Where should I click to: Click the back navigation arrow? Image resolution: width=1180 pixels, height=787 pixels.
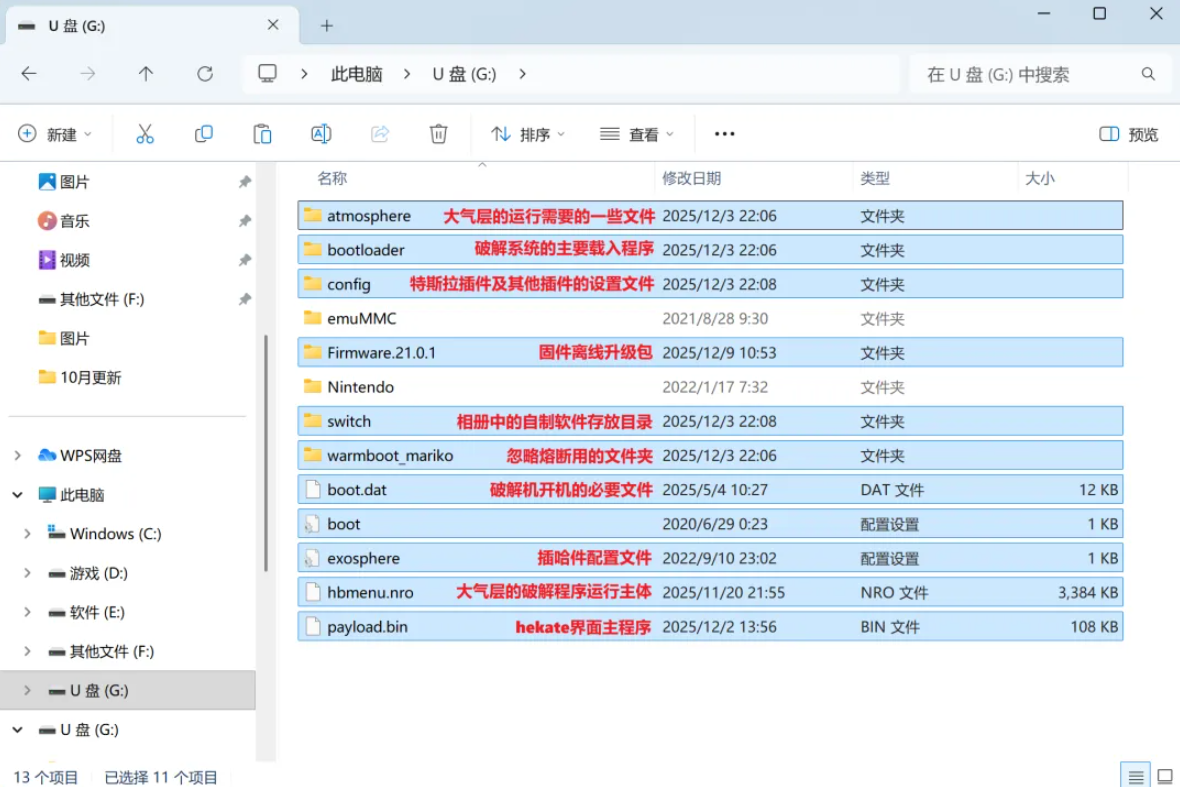[30, 73]
